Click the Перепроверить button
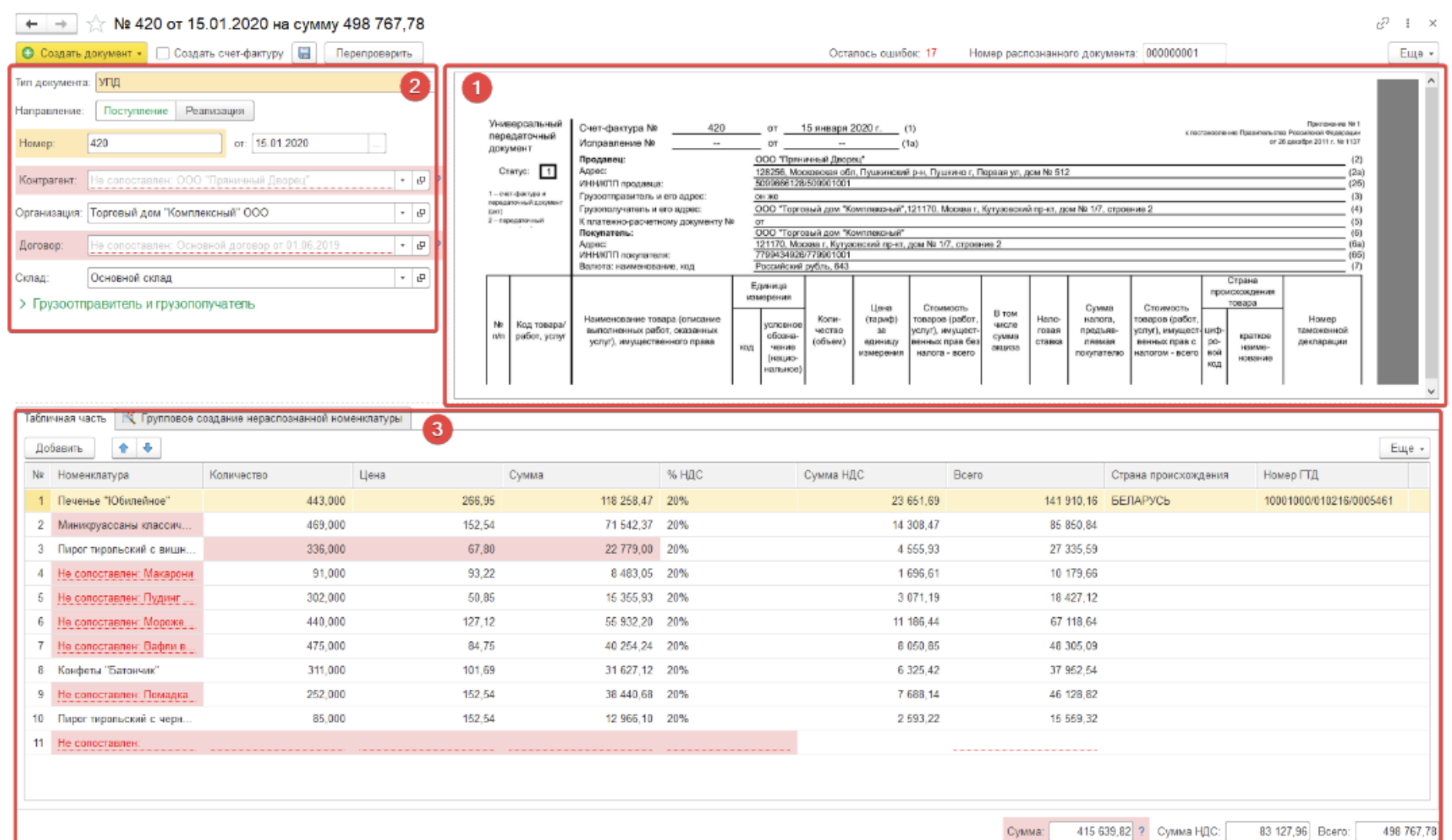The image size is (1452, 840). pos(374,53)
